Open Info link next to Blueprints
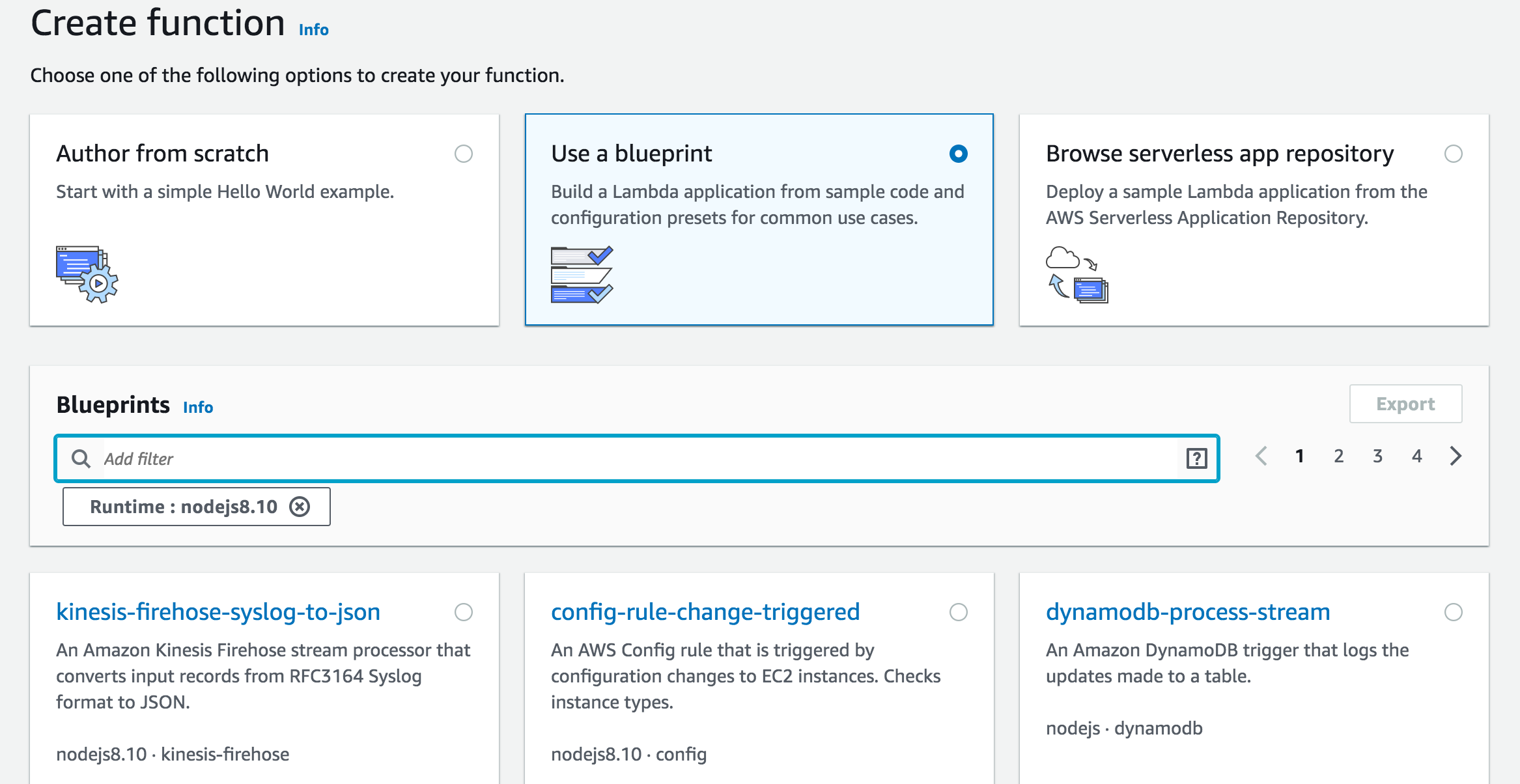 point(198,408)
